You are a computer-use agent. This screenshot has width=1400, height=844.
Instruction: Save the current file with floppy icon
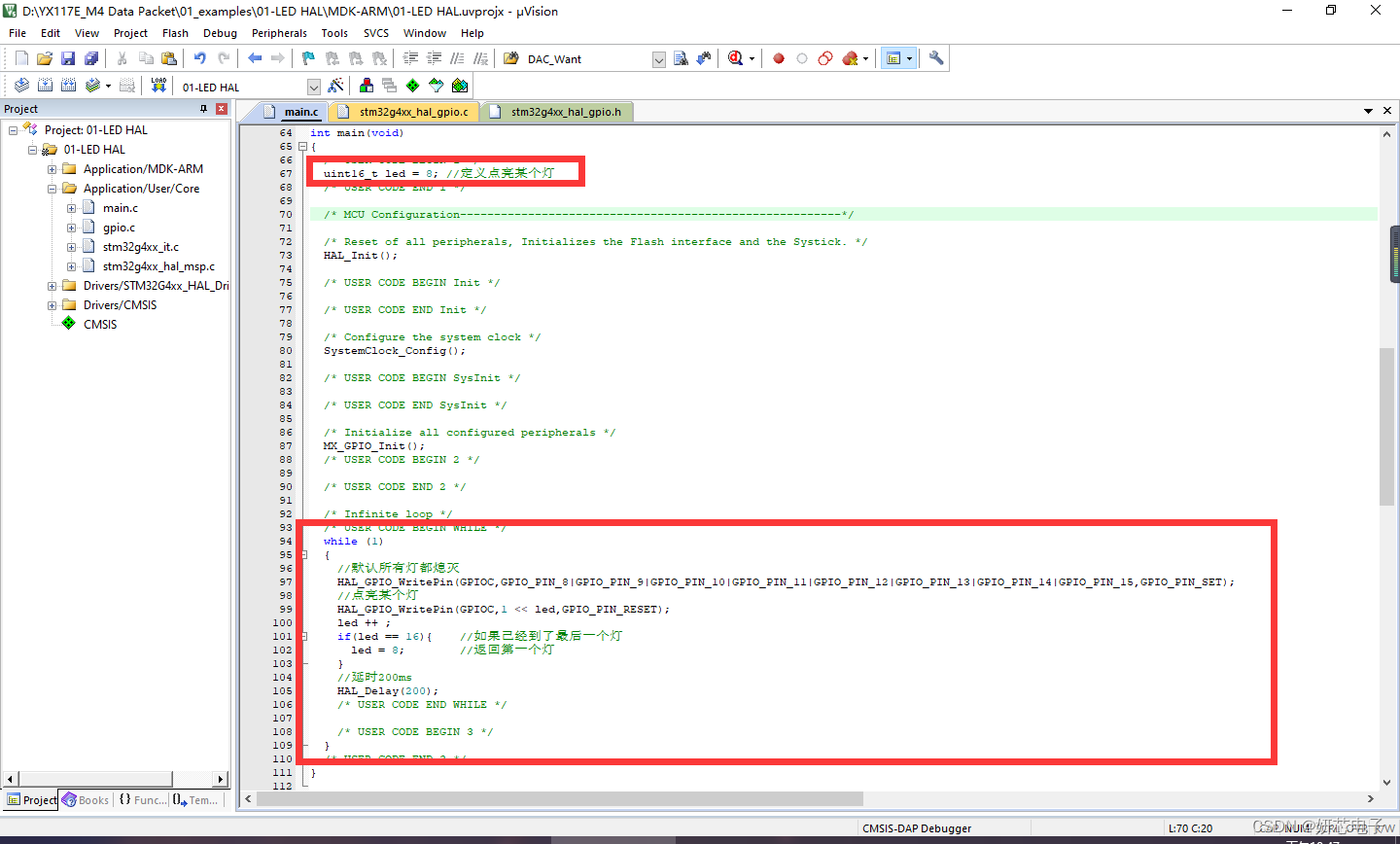[68, 58]
